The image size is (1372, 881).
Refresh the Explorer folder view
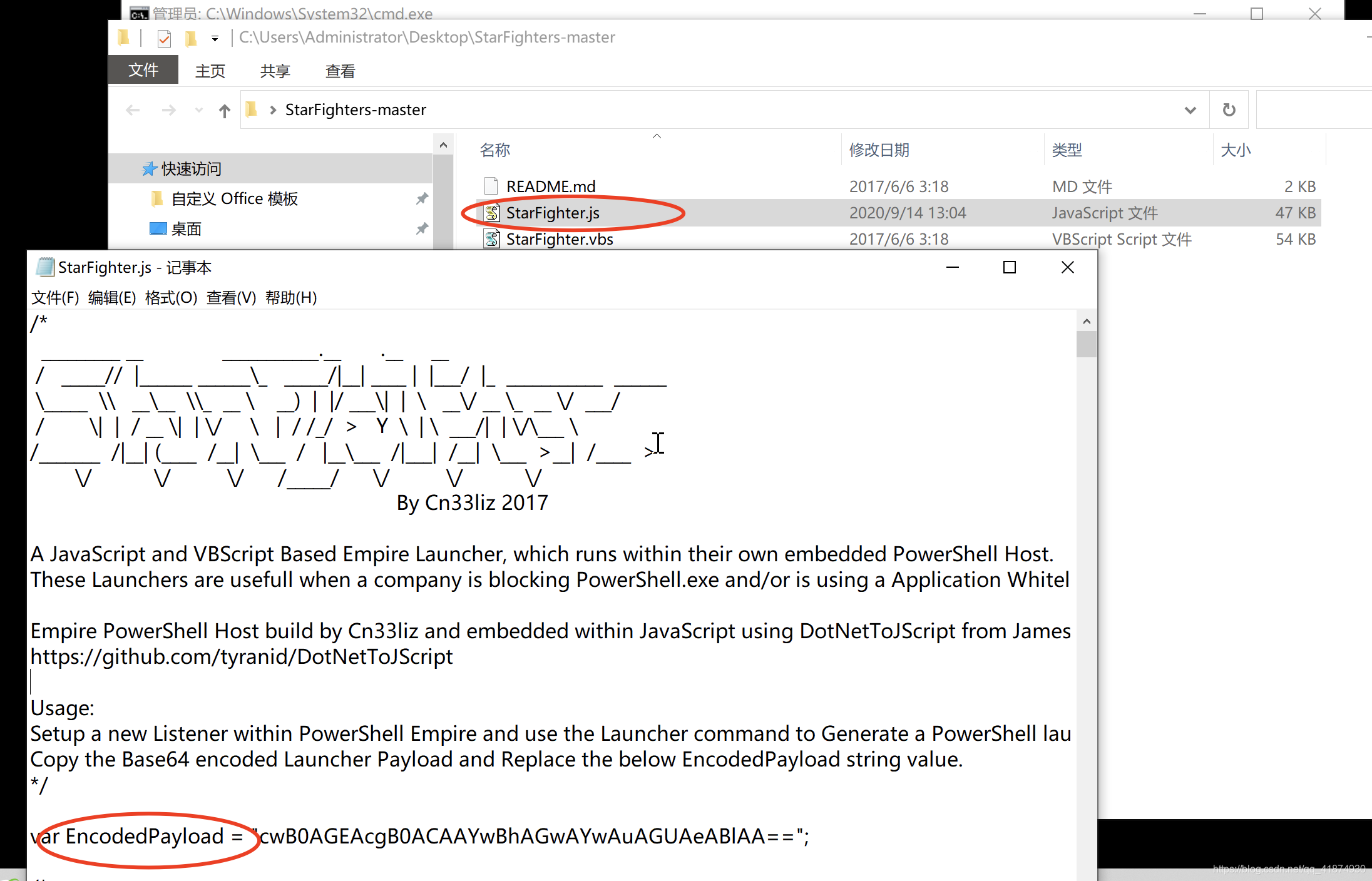click(1229, 110)
